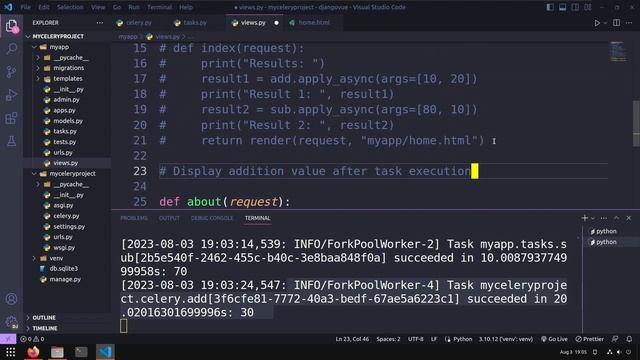Change LF end of line sequence
The image size is (640, 360).
pyautogui.click(x=434, y=339)
